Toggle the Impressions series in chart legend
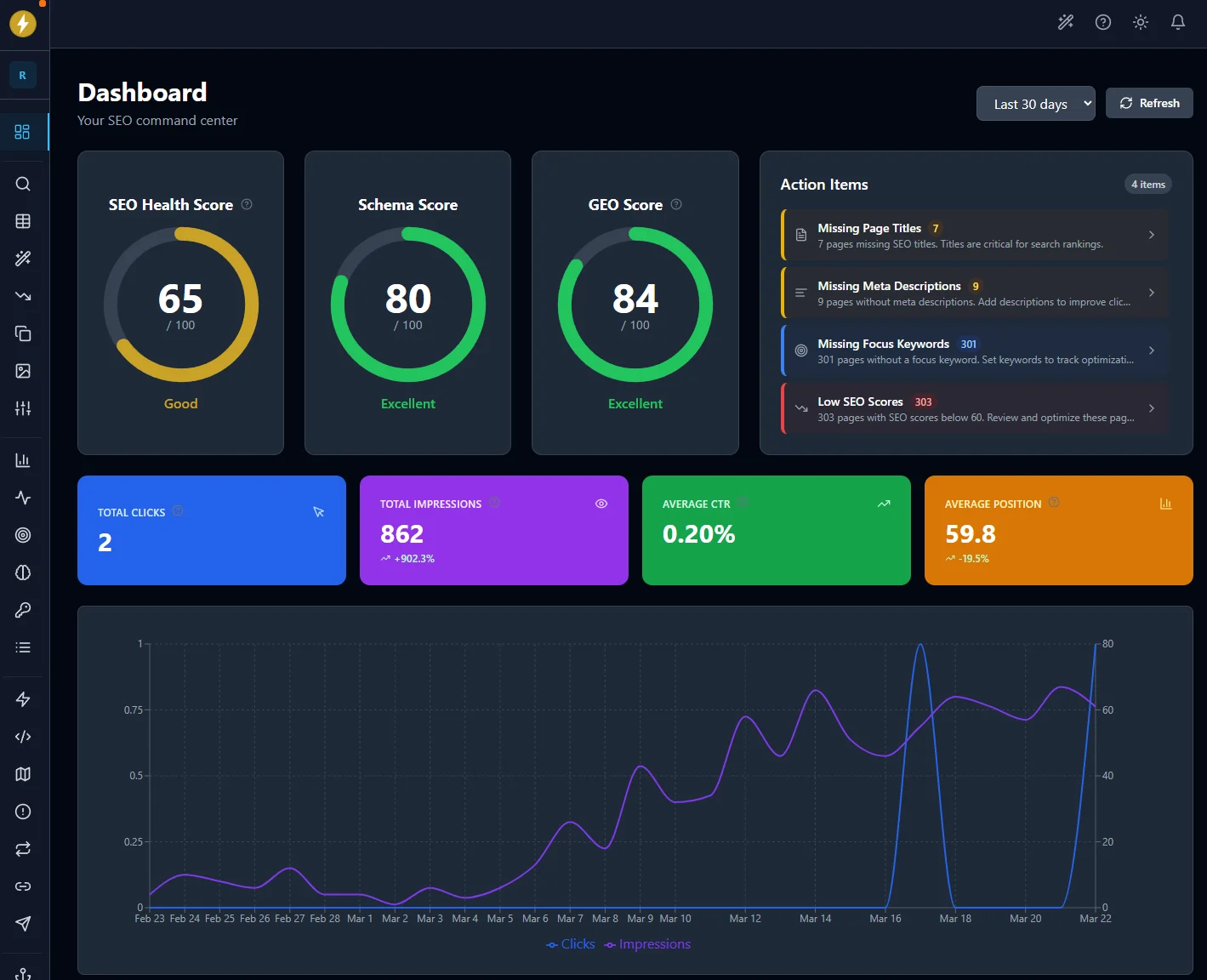1207x980 pixels. 646,943
